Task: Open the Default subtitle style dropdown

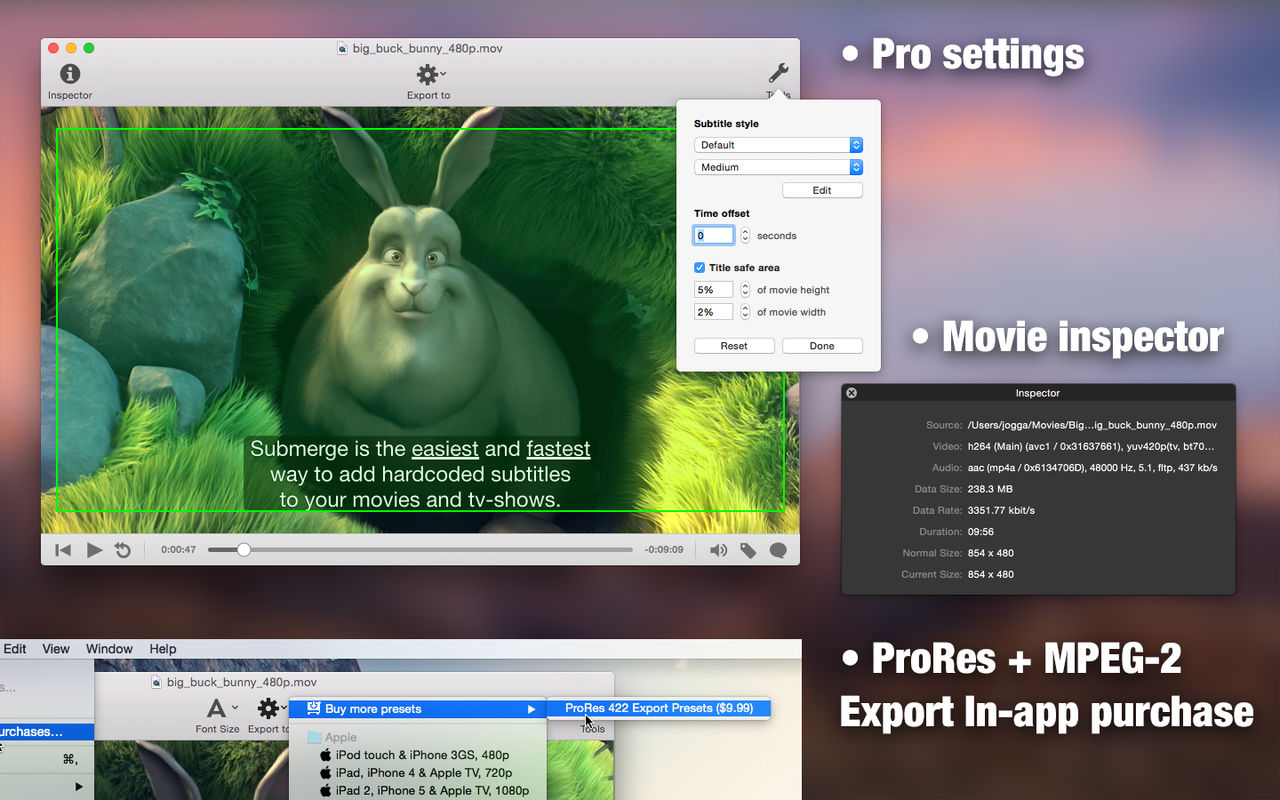Action: click(x=778, y=145)
